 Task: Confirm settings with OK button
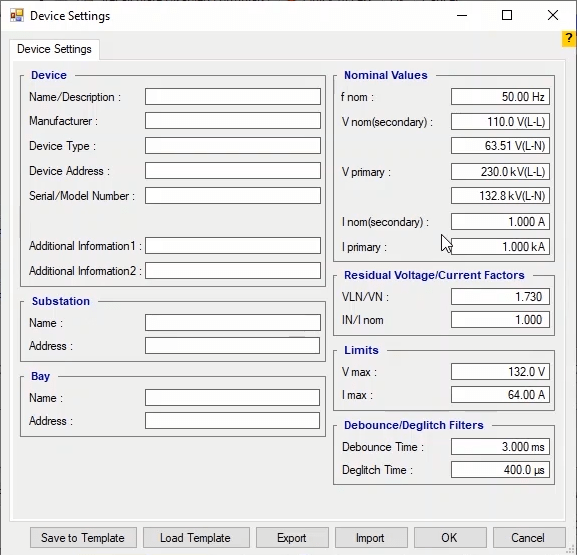(x=450, y=538)
